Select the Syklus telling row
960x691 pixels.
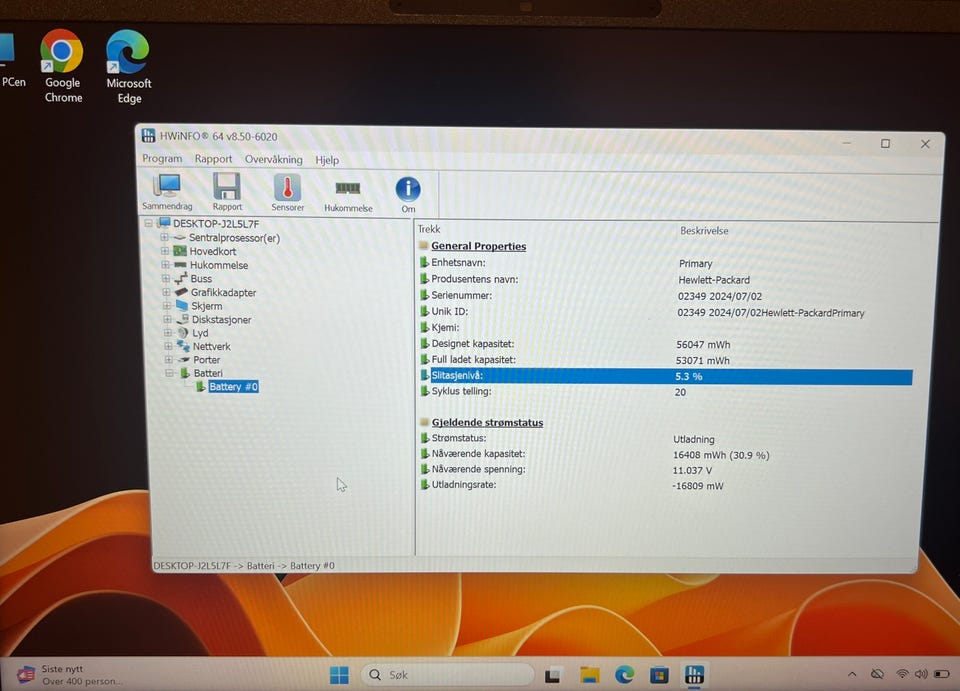[666, 392]
